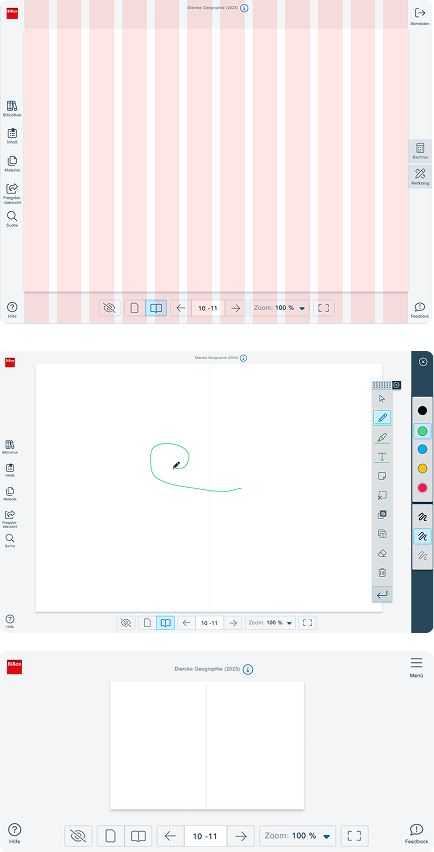Click the stacked-copies icon below the selection tool
The height and width of the screenshot is (852, 434).
(x=382, y=515)
